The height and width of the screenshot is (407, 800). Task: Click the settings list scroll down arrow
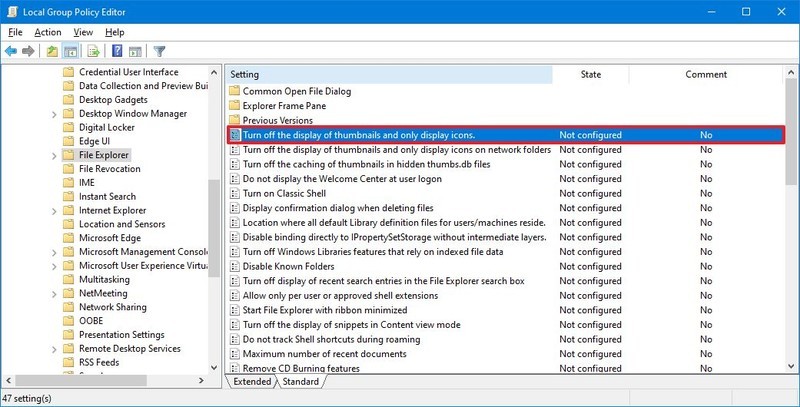click(791, 366)
